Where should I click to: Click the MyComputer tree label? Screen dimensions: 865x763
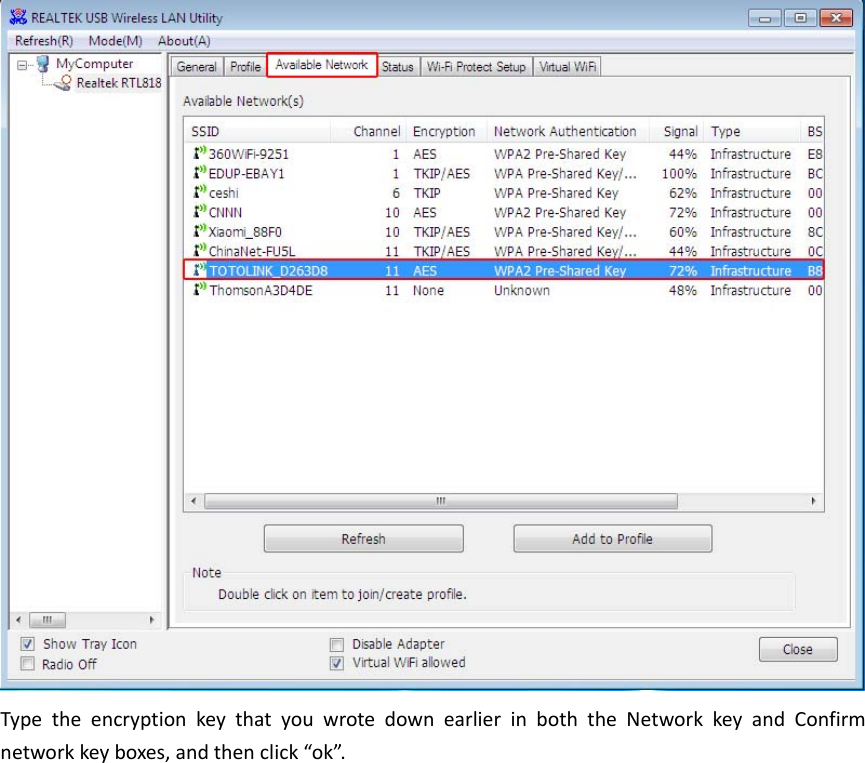pos(94,64)
